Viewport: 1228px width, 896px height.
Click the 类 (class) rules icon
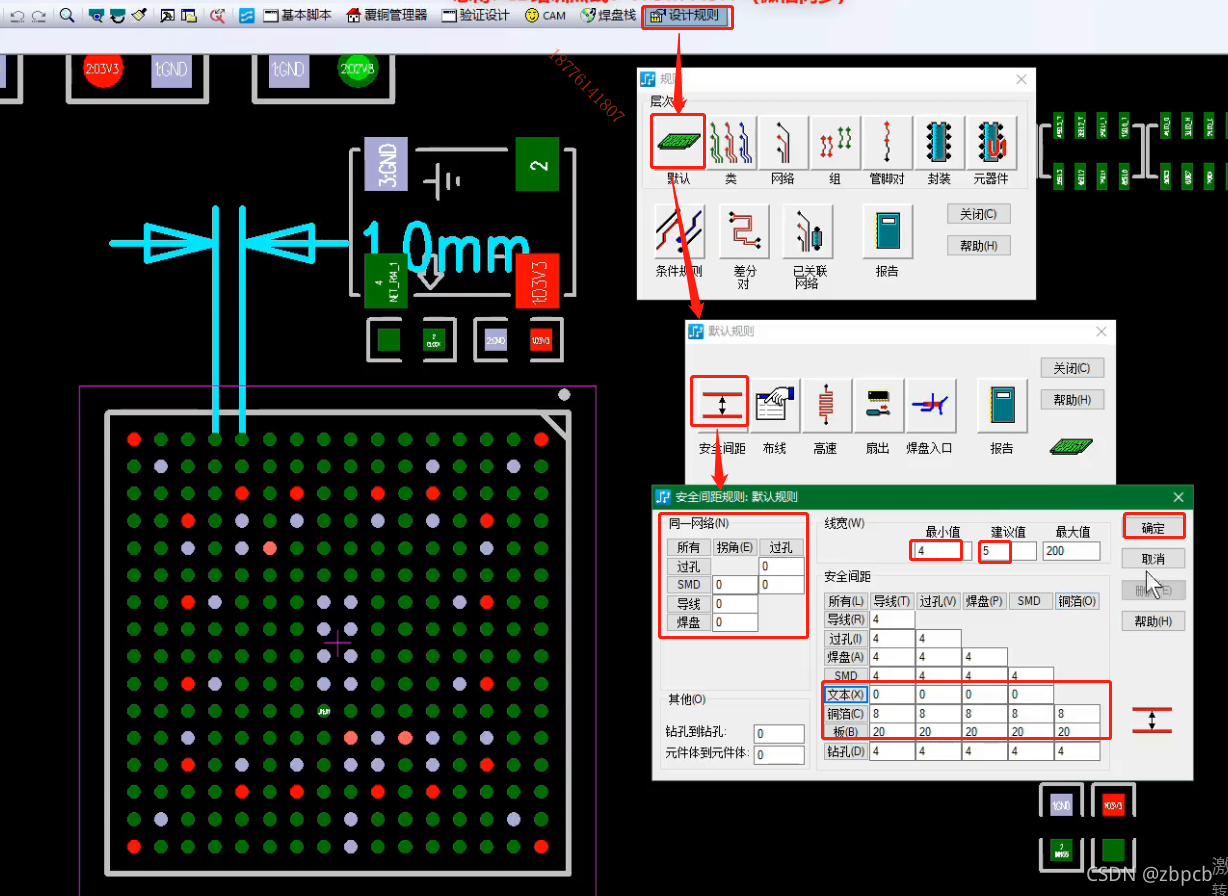731,144
